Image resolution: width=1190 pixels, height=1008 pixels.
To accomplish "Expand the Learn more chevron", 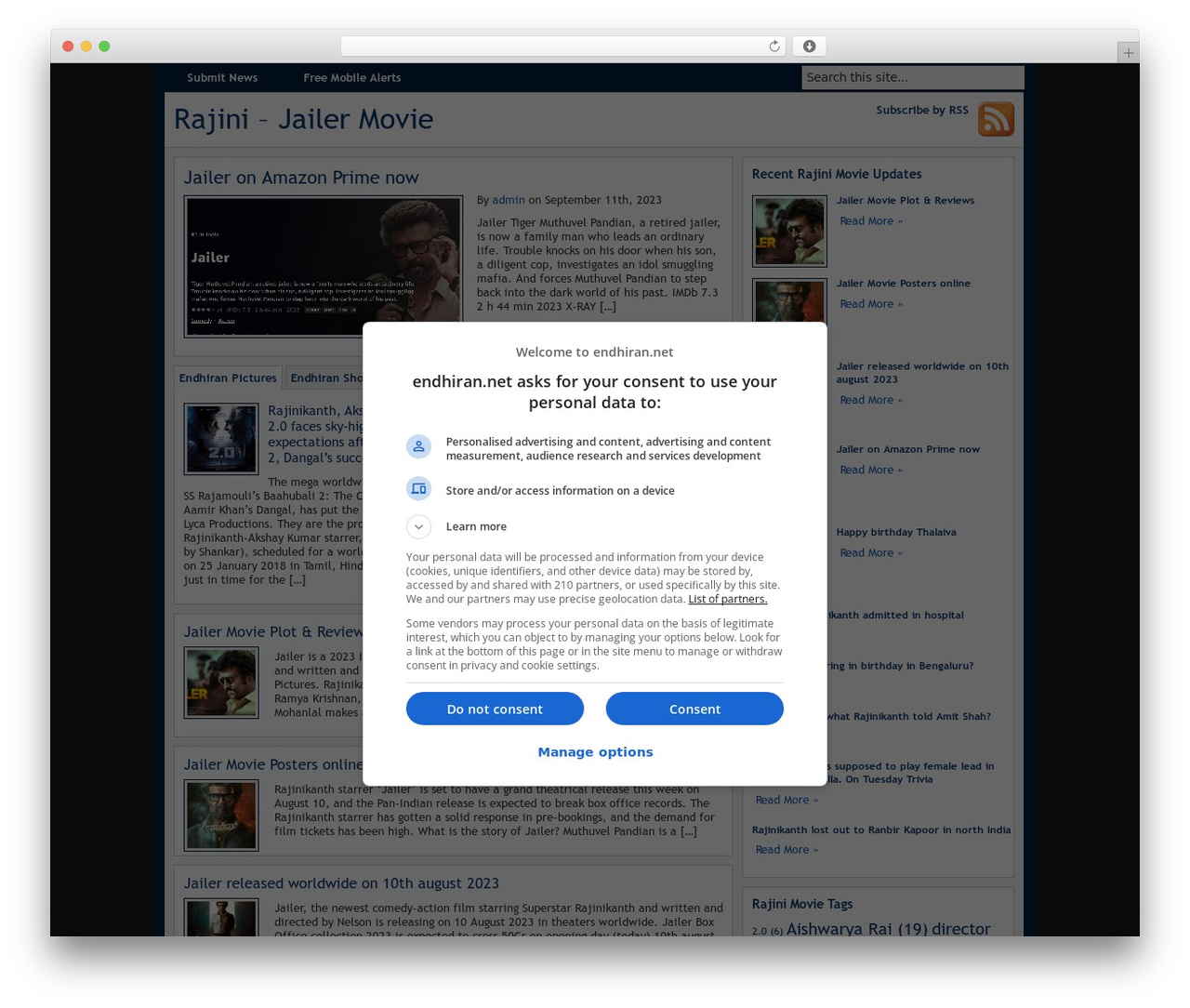I will [x=419, y=526].
